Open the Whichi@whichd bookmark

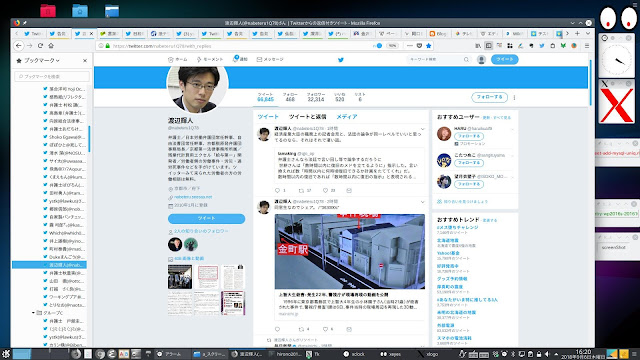(x=64, y=233)
